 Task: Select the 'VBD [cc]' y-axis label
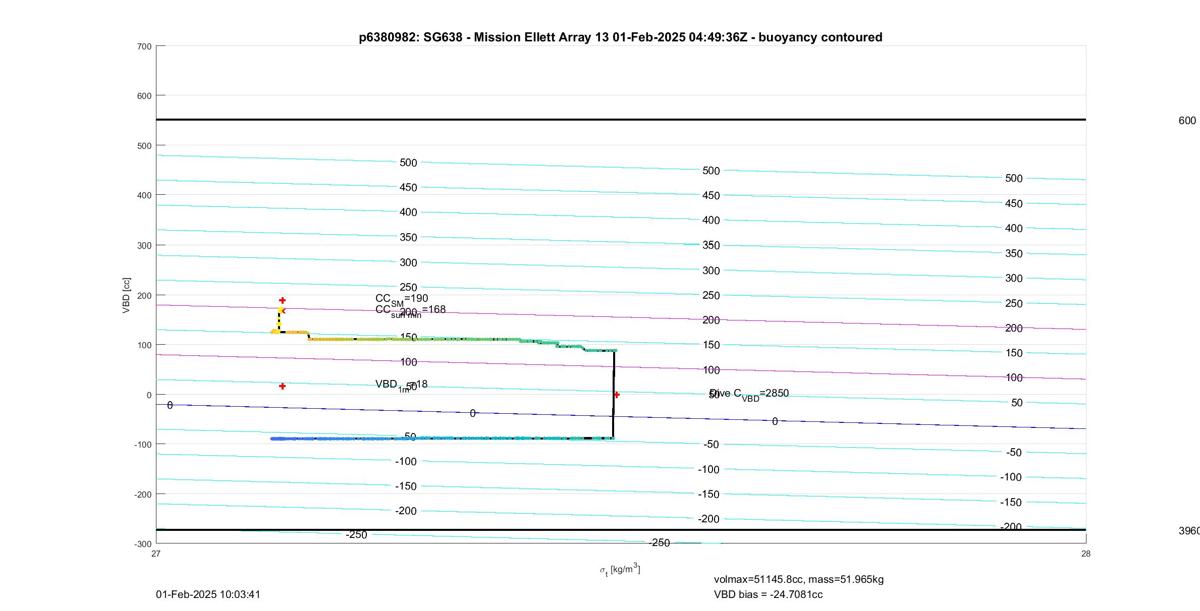click(x=127, y=294)
